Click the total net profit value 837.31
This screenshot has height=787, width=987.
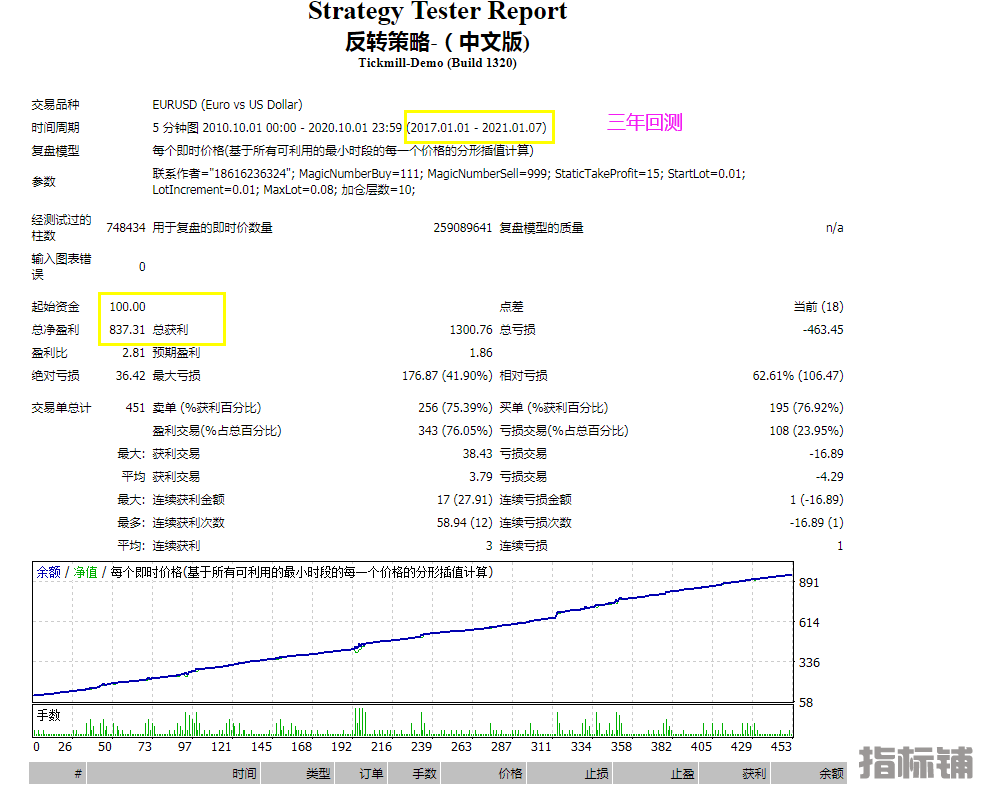[127, 330]
